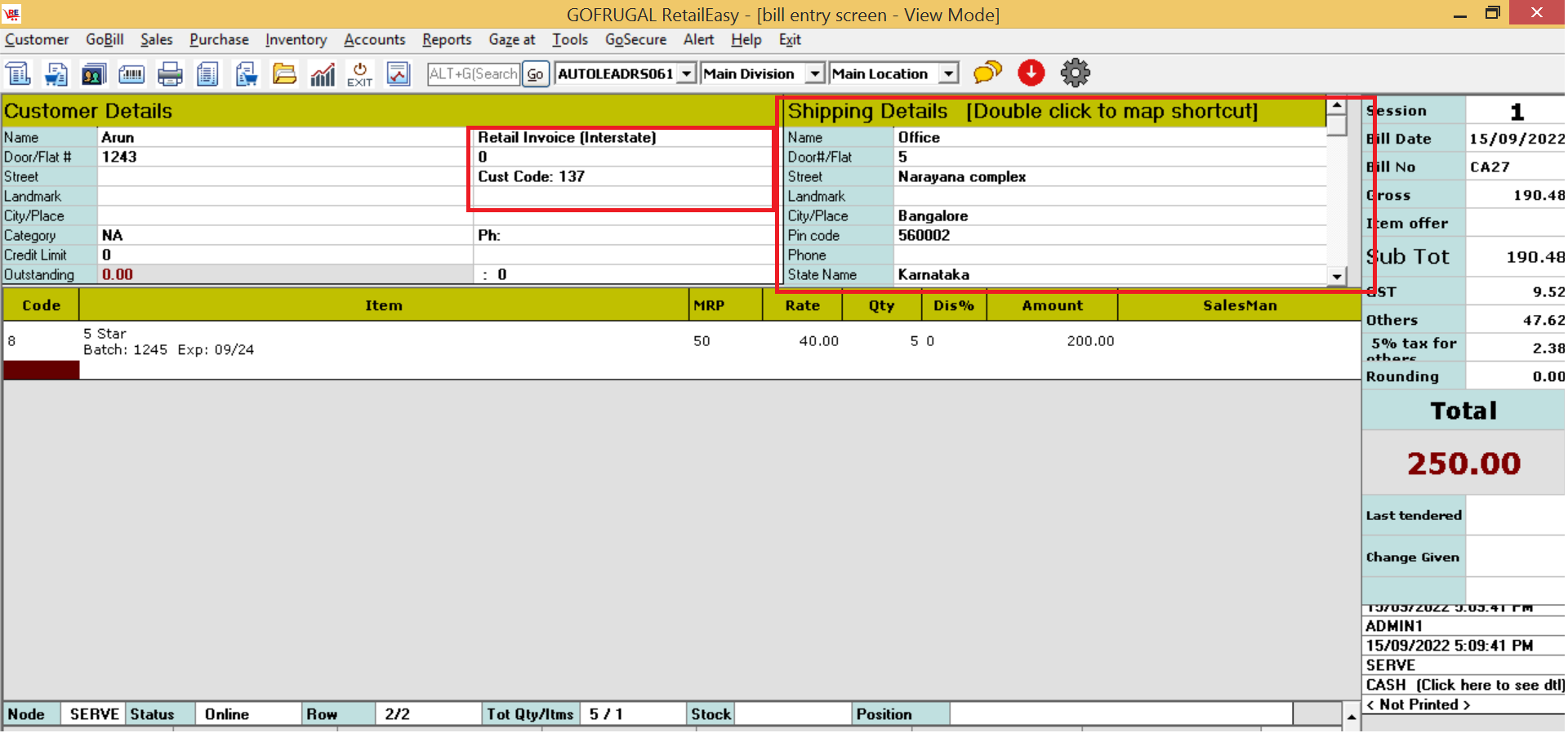
Task: Click the 'Online' status in status bar
Action: click(227, 714)
